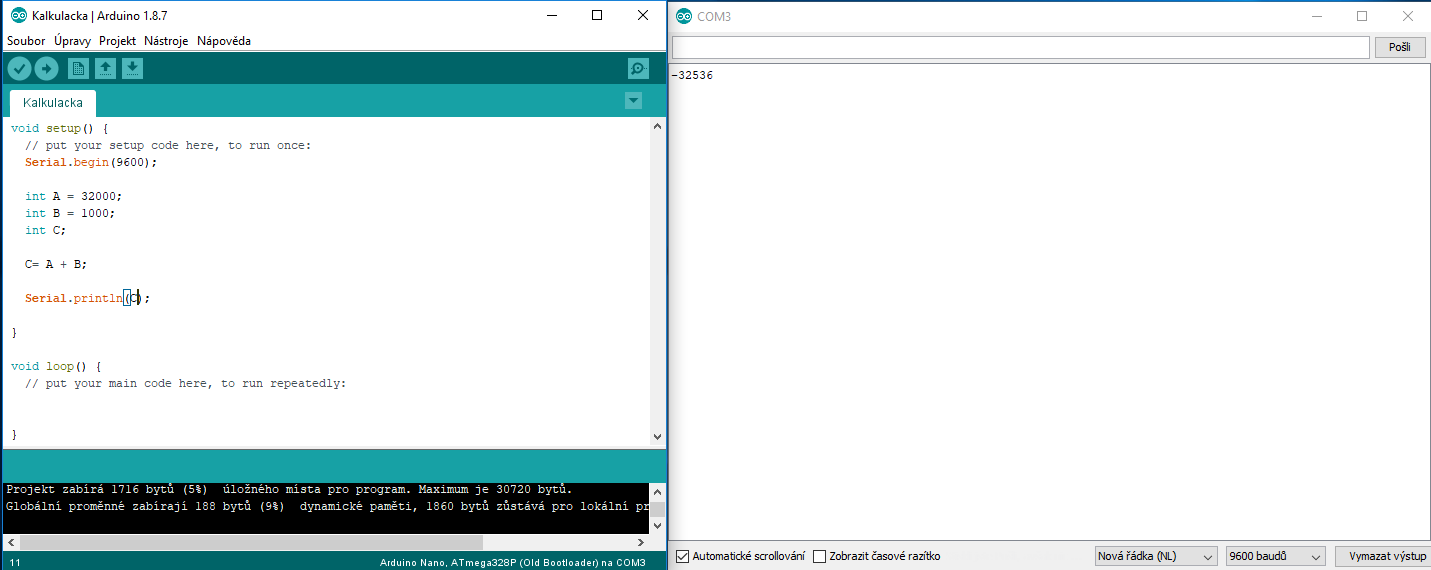Click the Upload arrow icon
This screenshot has width=1431, height=570.
click(x=47, y=68)
